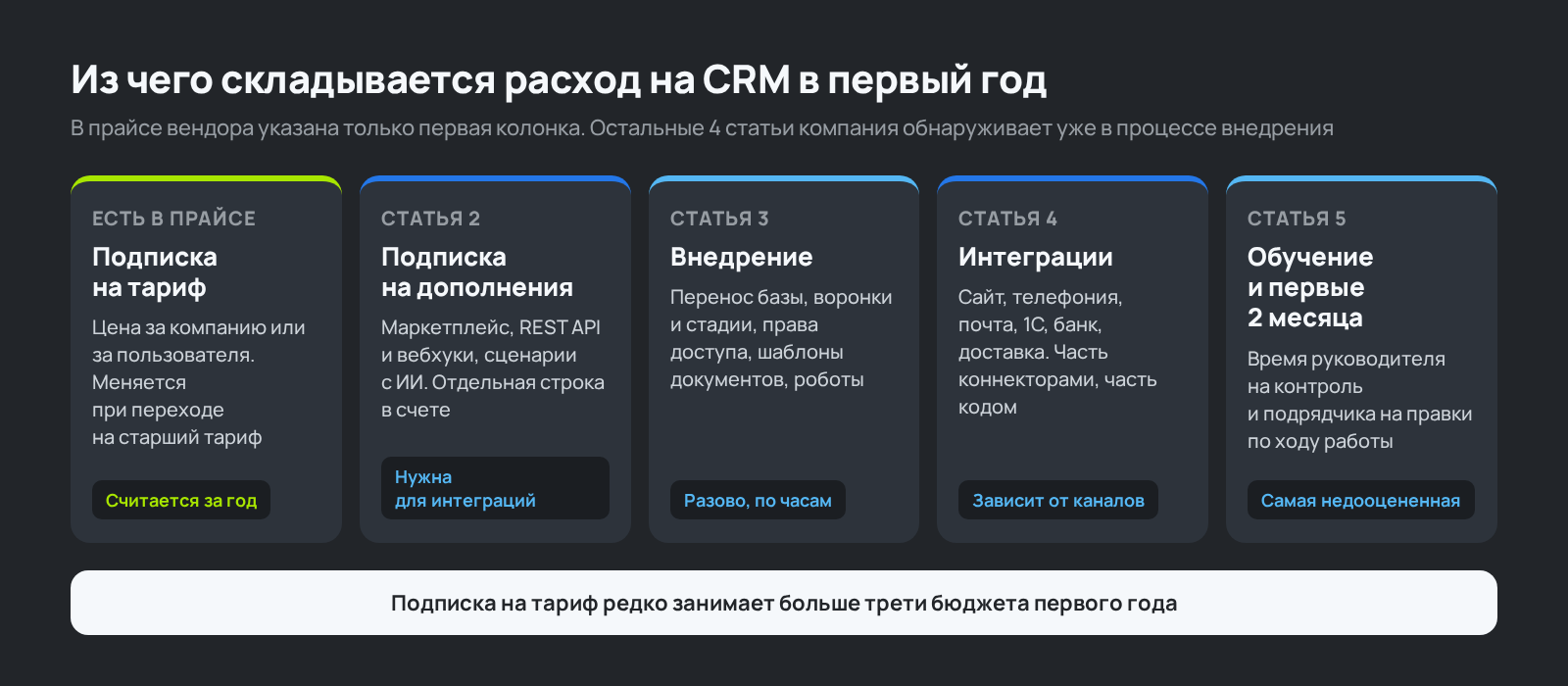Image resolution: width=1568 pixels, height=686 pixels.
Task: Click the banner 'Подписка на тариф редко занимает больше трети'
Action: (784, 603)
